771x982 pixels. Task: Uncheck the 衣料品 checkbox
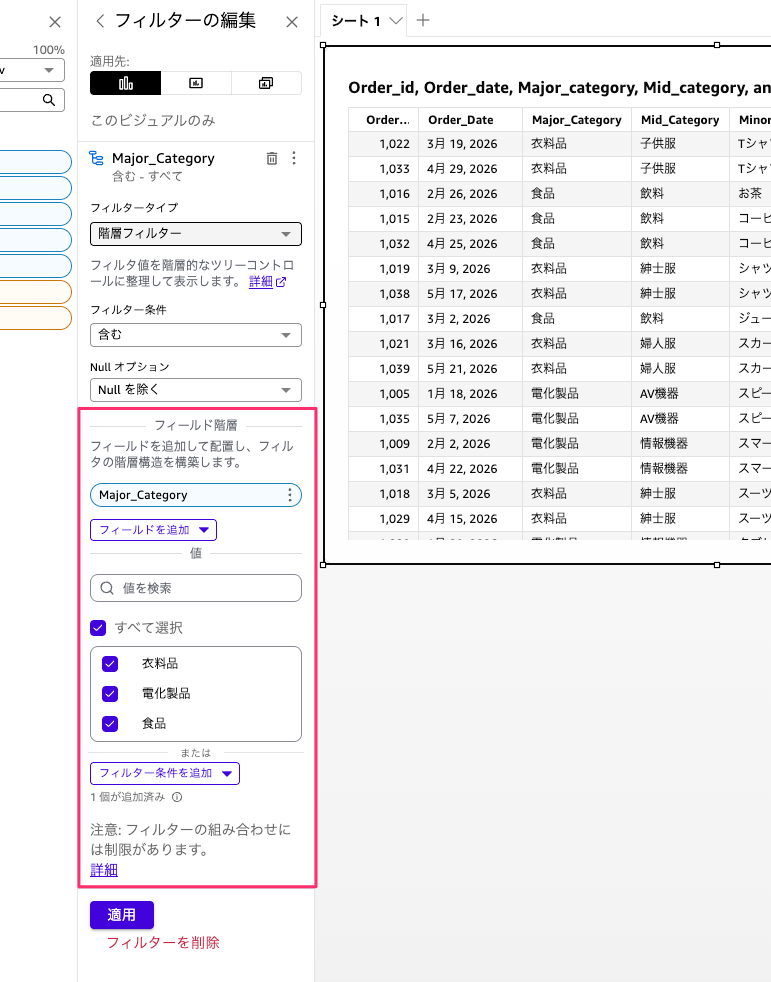pos(110,664)
